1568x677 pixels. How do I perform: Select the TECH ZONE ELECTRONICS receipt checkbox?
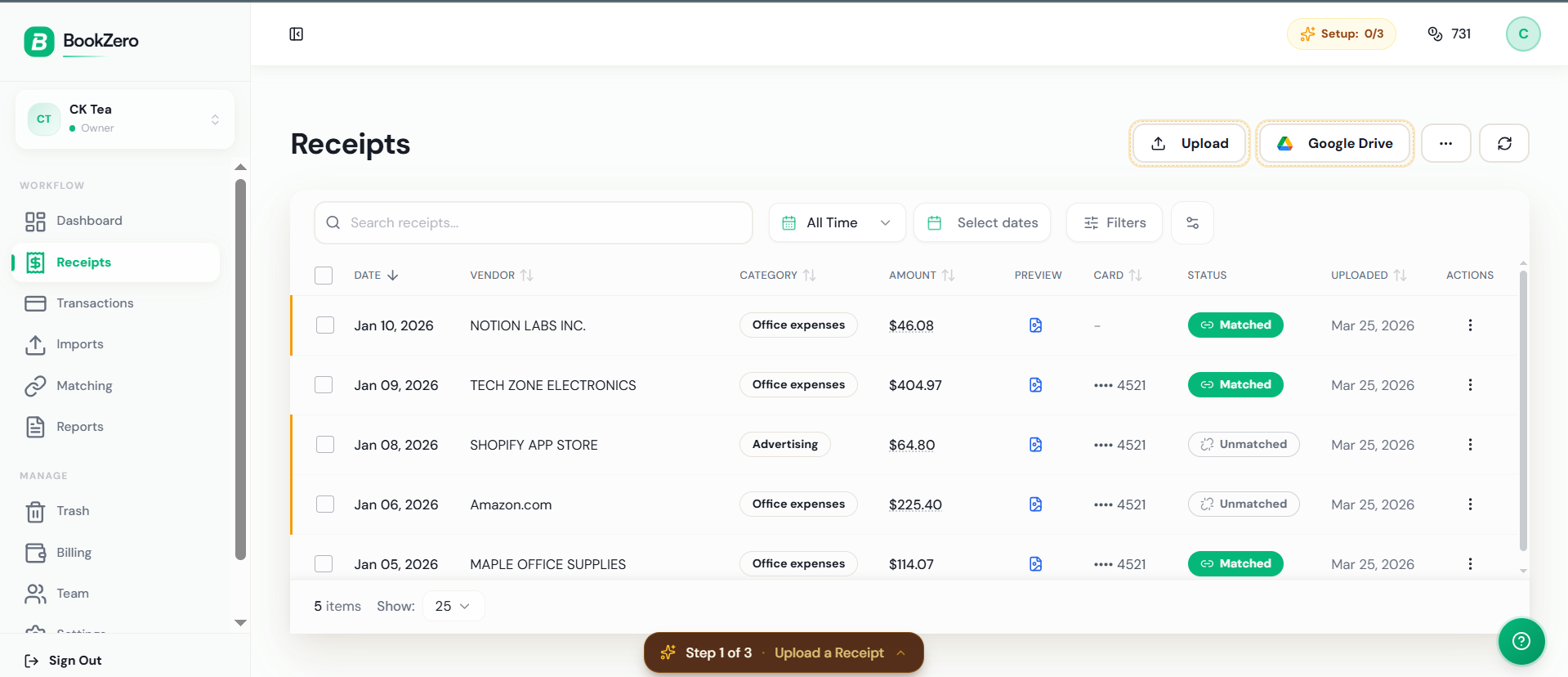324,385
